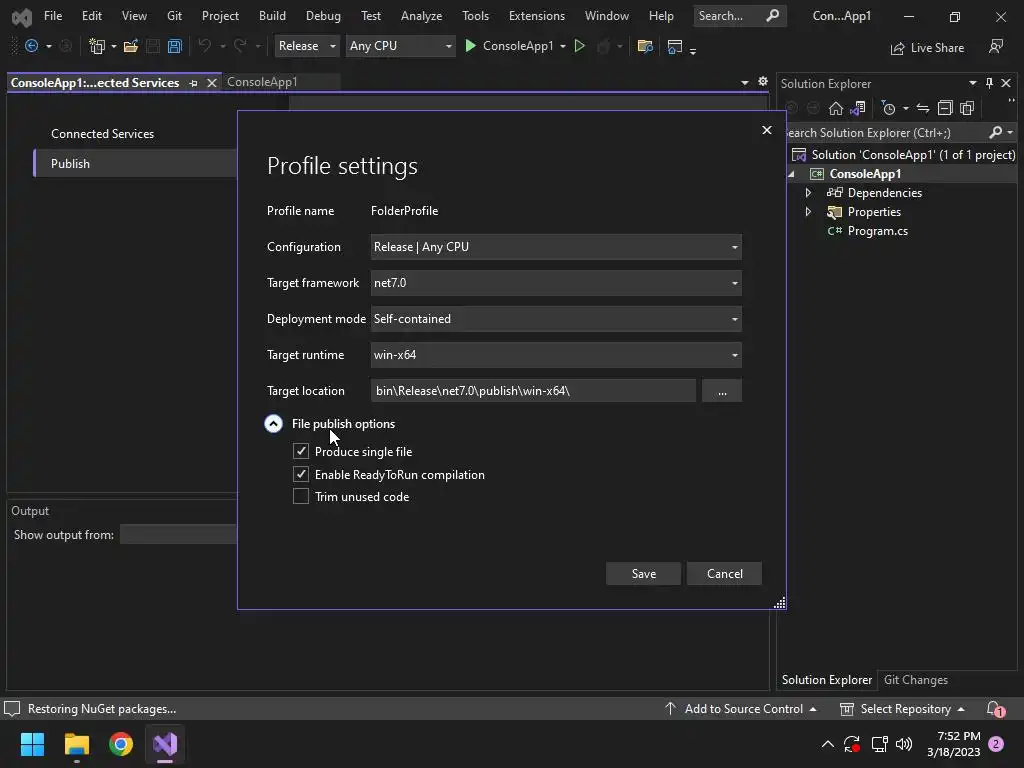Open the Any CPU platform dropdown
1024x768 pixels.
click(x=400, y=46)
